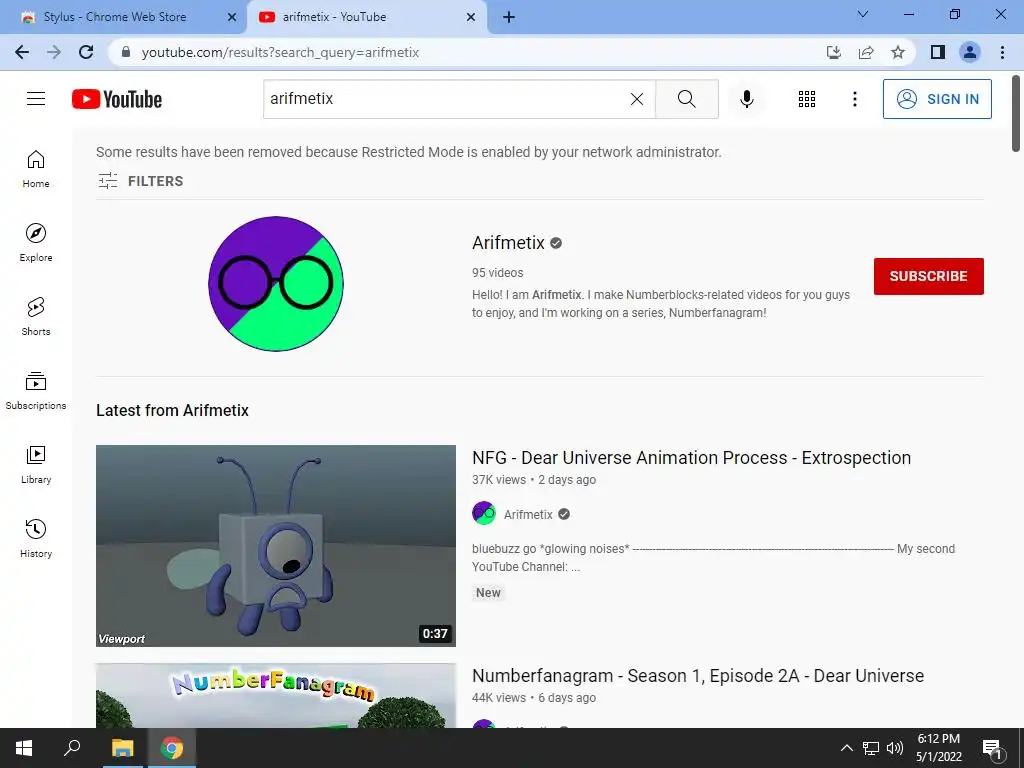The width and height of the screenshot is (1024, 768).
Task: Click the browser address bar URL
Action: (x=280, y=52)
